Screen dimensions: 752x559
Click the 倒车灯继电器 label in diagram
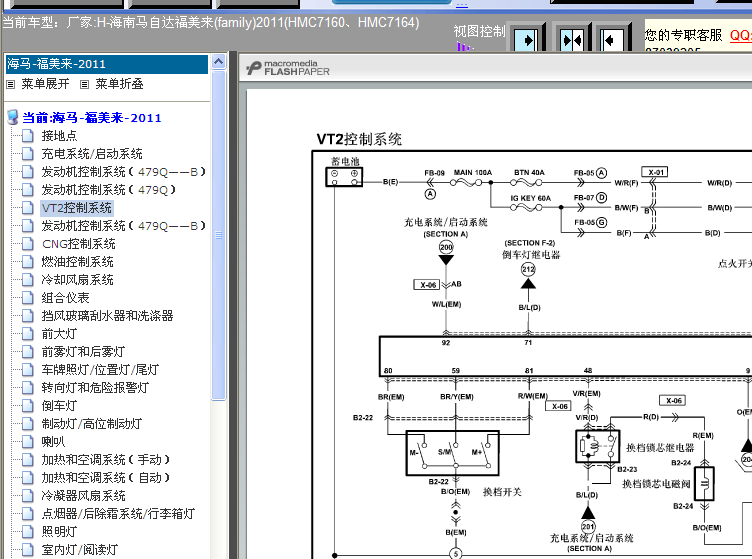pos(531,255)
